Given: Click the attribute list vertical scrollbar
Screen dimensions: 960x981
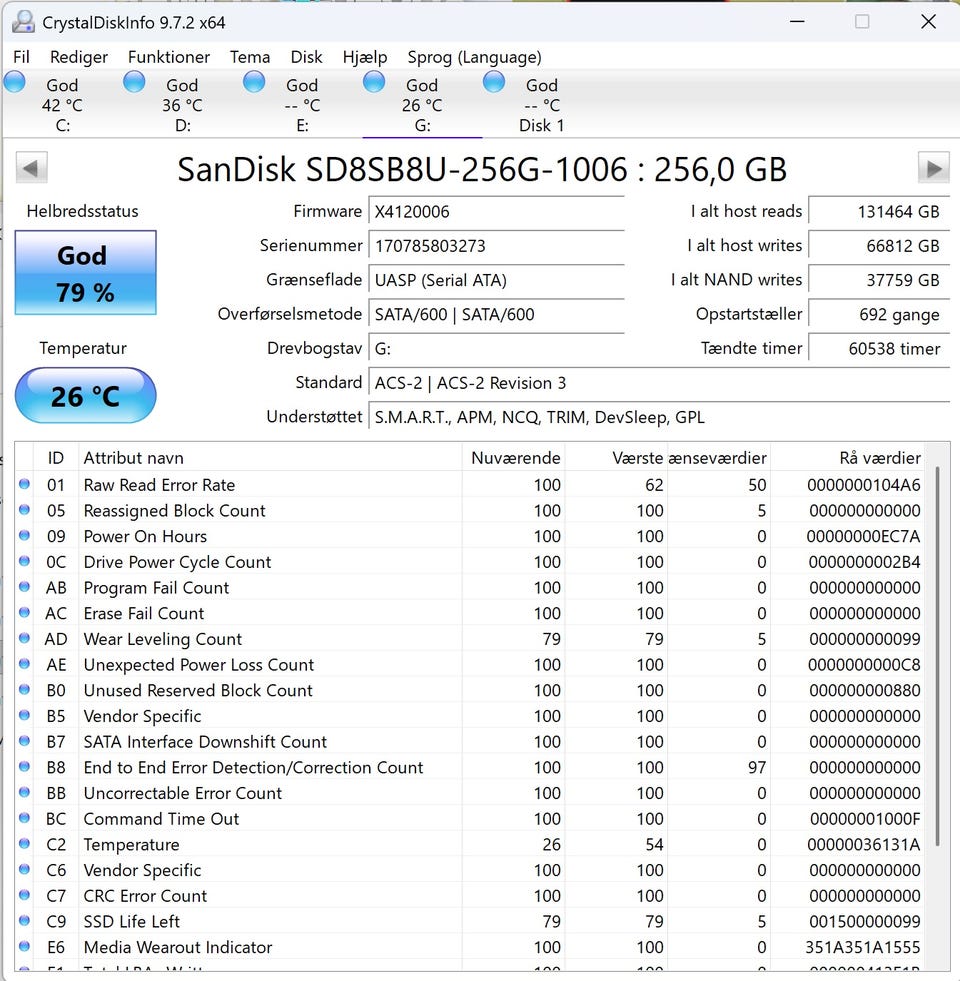Looking at the screenshot, I should pyautogui.click(x=937, y=657).
